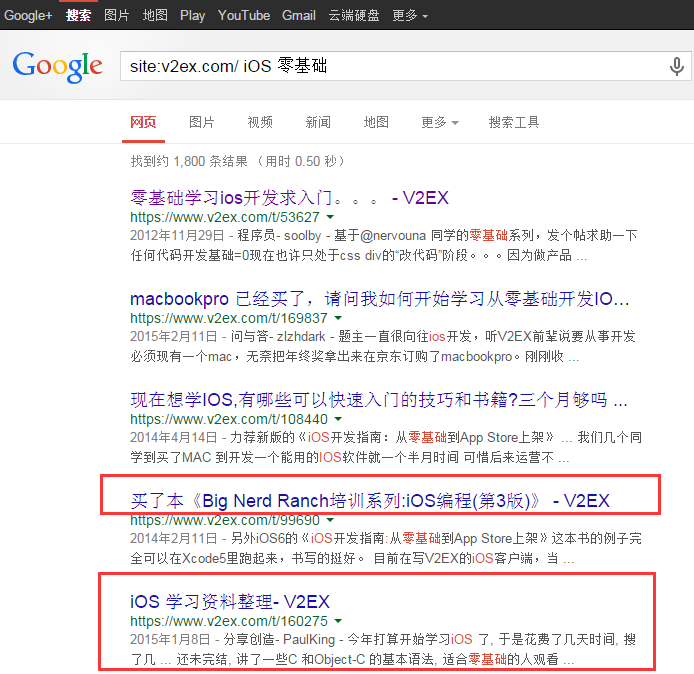This screenshot has height=674, width=694.
Task: Click URL text https://www.v2ex.com/t/169837
Action: coord(229,318)
